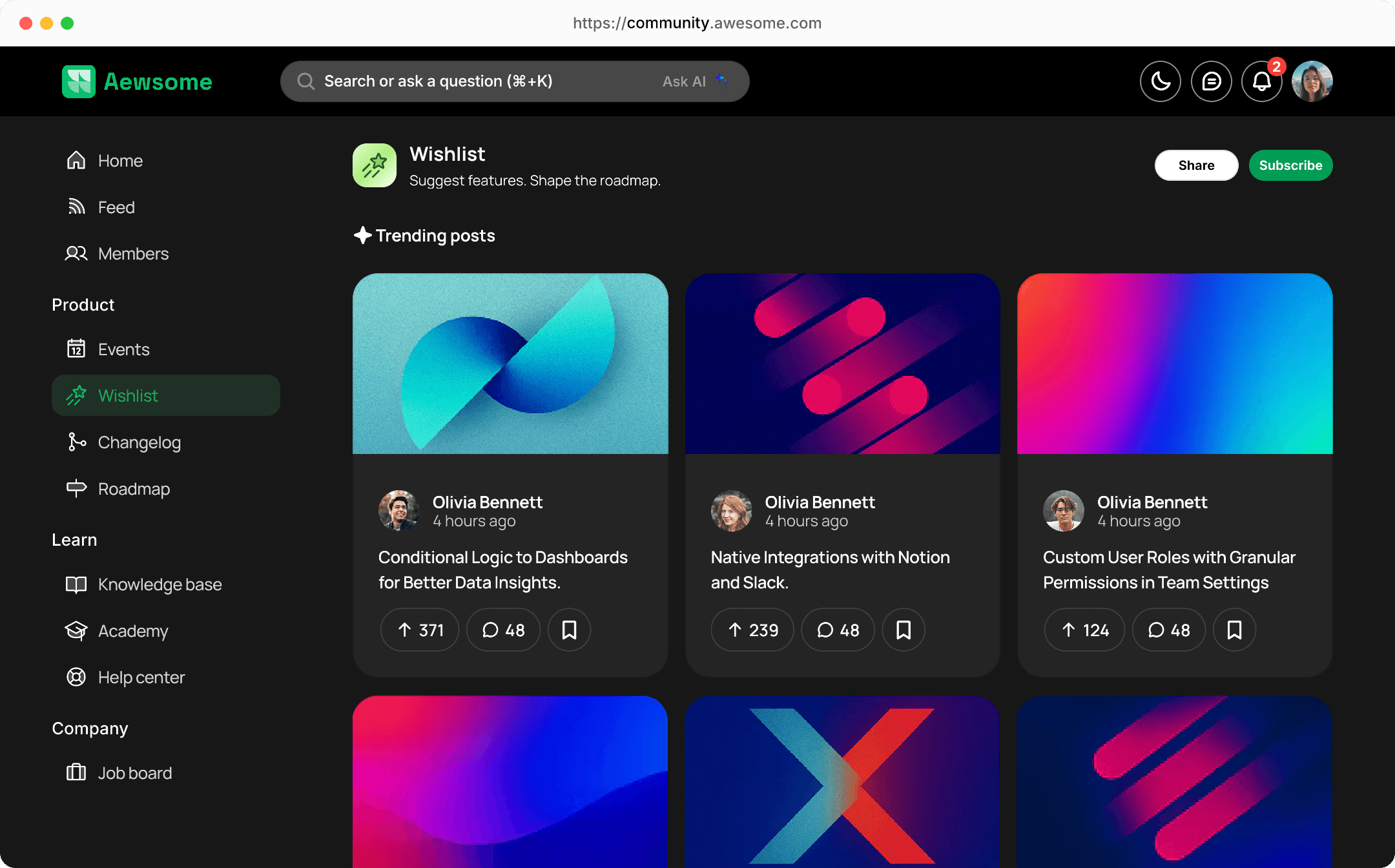Bookmark the Custom User Roles post

point(1234,630)
